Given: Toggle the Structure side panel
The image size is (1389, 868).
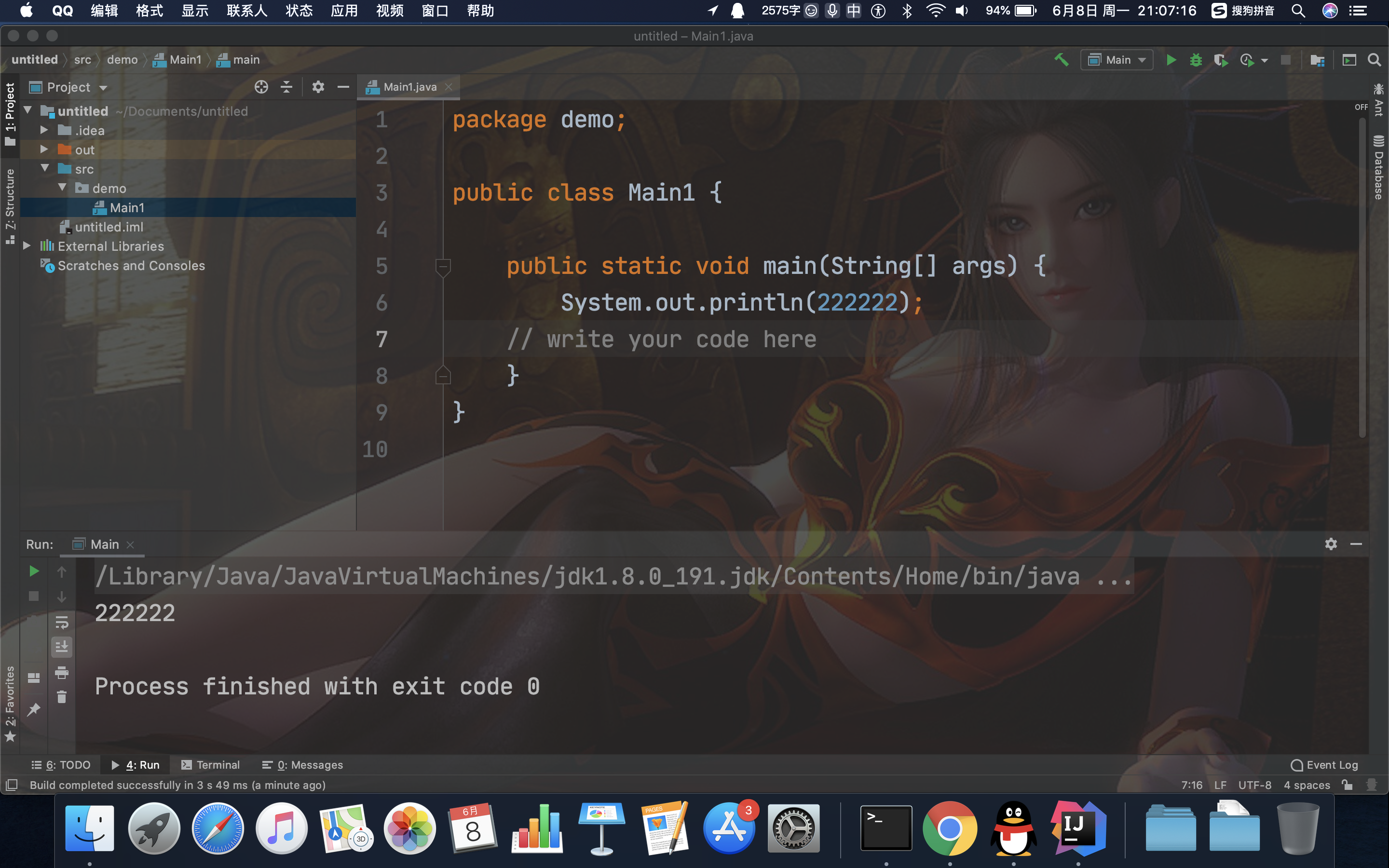Looking at the screenshot, I should 10,206.
